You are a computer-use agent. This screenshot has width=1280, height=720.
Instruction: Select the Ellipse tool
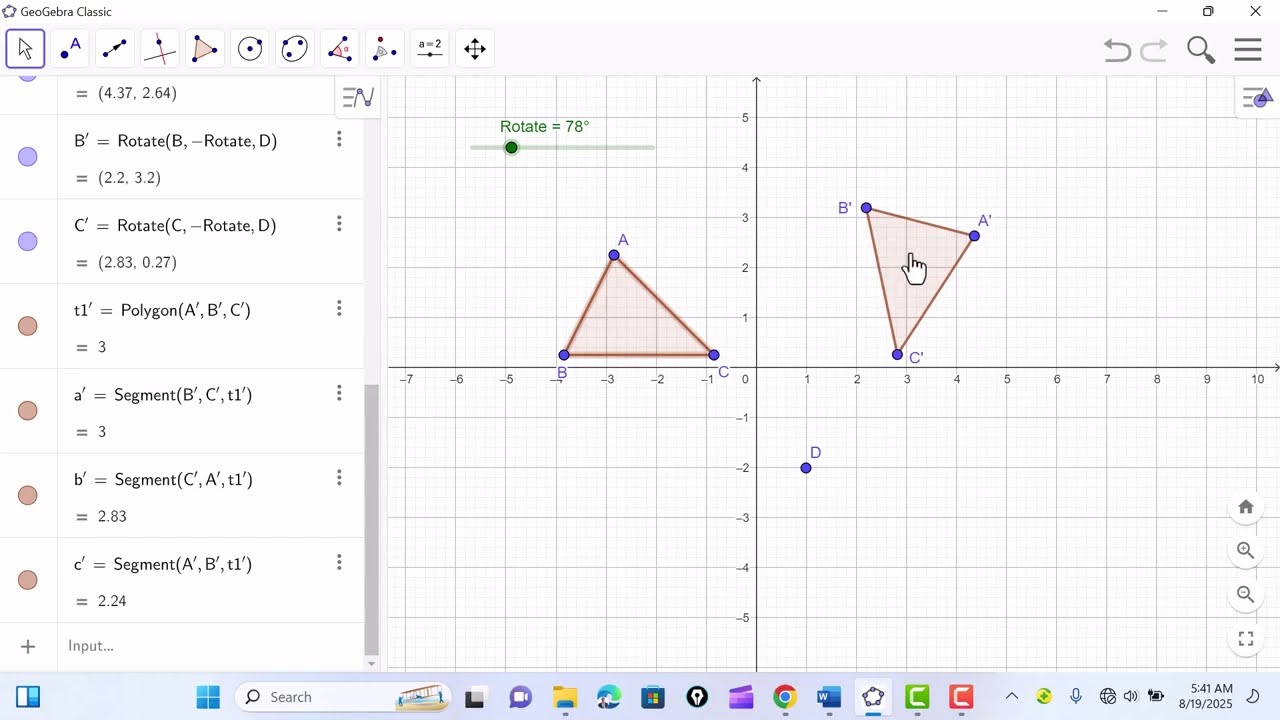click(295, 49)
